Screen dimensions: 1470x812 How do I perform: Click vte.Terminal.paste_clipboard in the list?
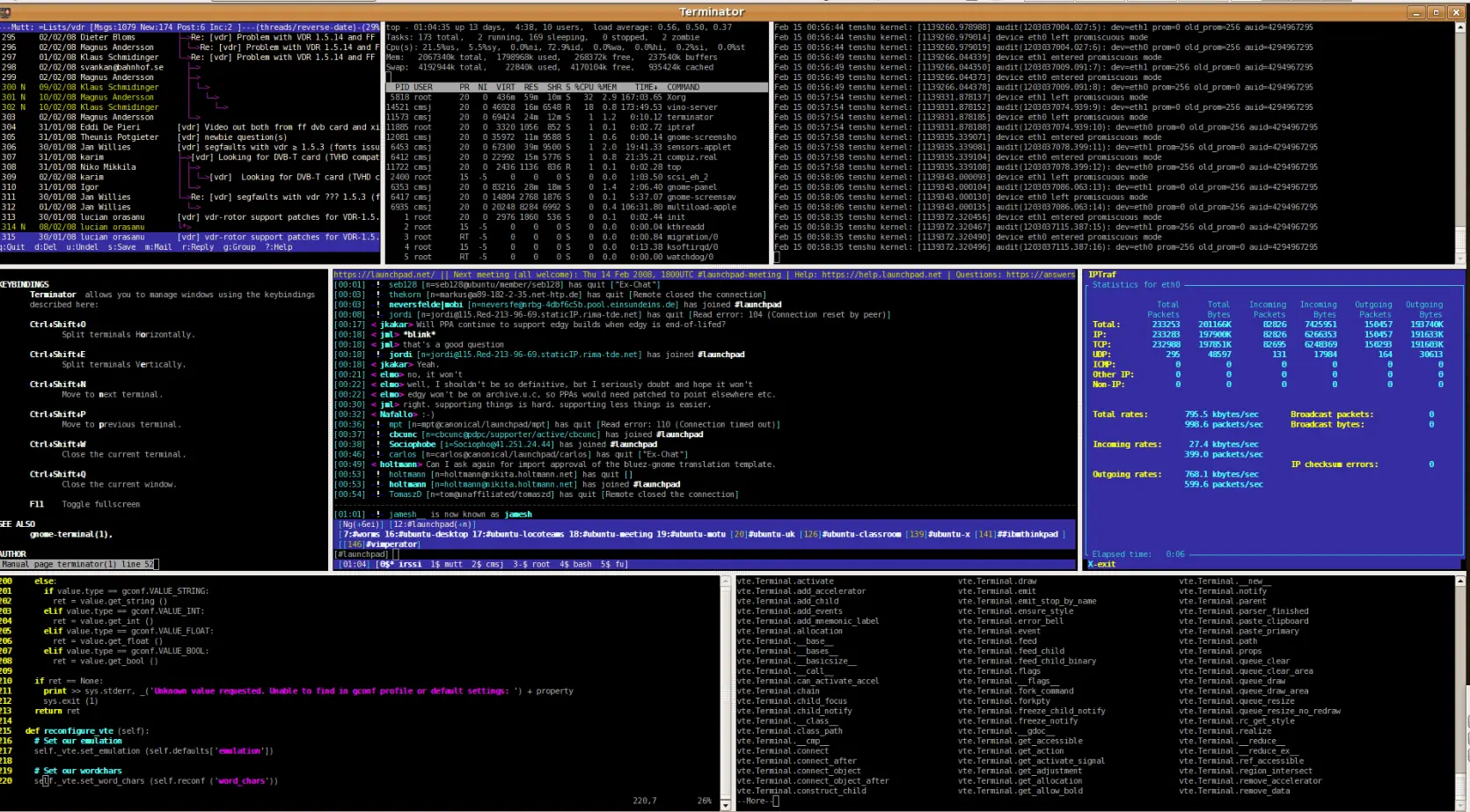1244,621
